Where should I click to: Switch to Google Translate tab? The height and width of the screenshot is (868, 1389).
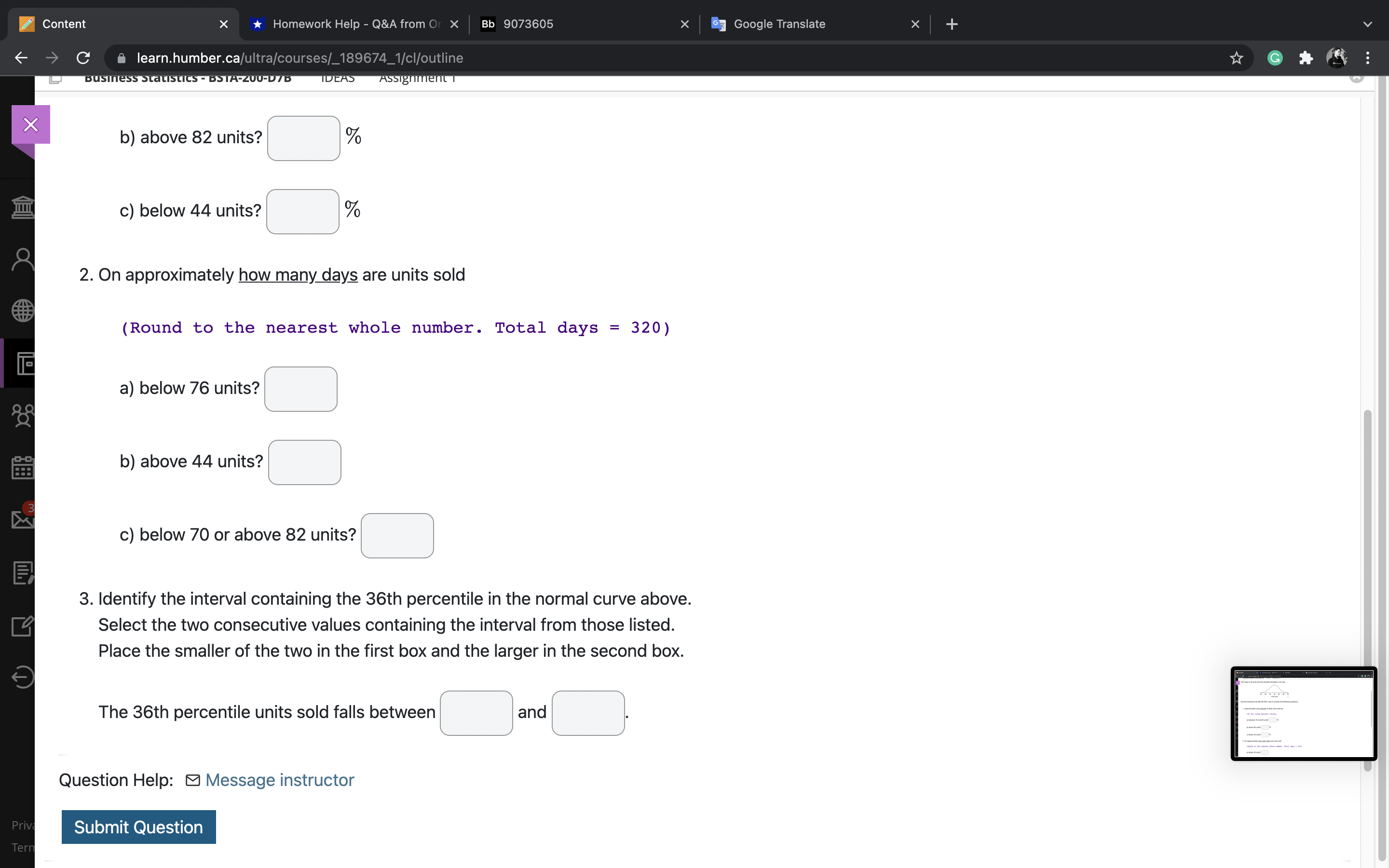(x=815, y=24)
